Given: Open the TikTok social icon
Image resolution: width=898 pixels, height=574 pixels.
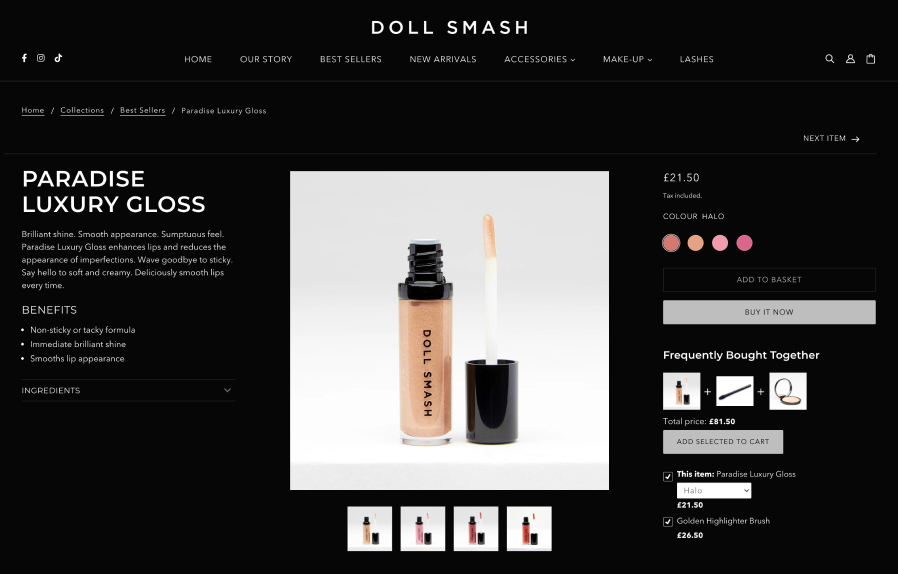Looking at the screenshot, I should (x=58, y=58).
